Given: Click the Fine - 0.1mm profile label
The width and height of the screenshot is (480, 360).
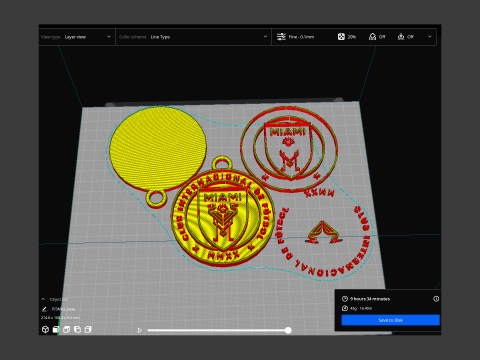Looking at the screenshot, I should click(301, 37).
